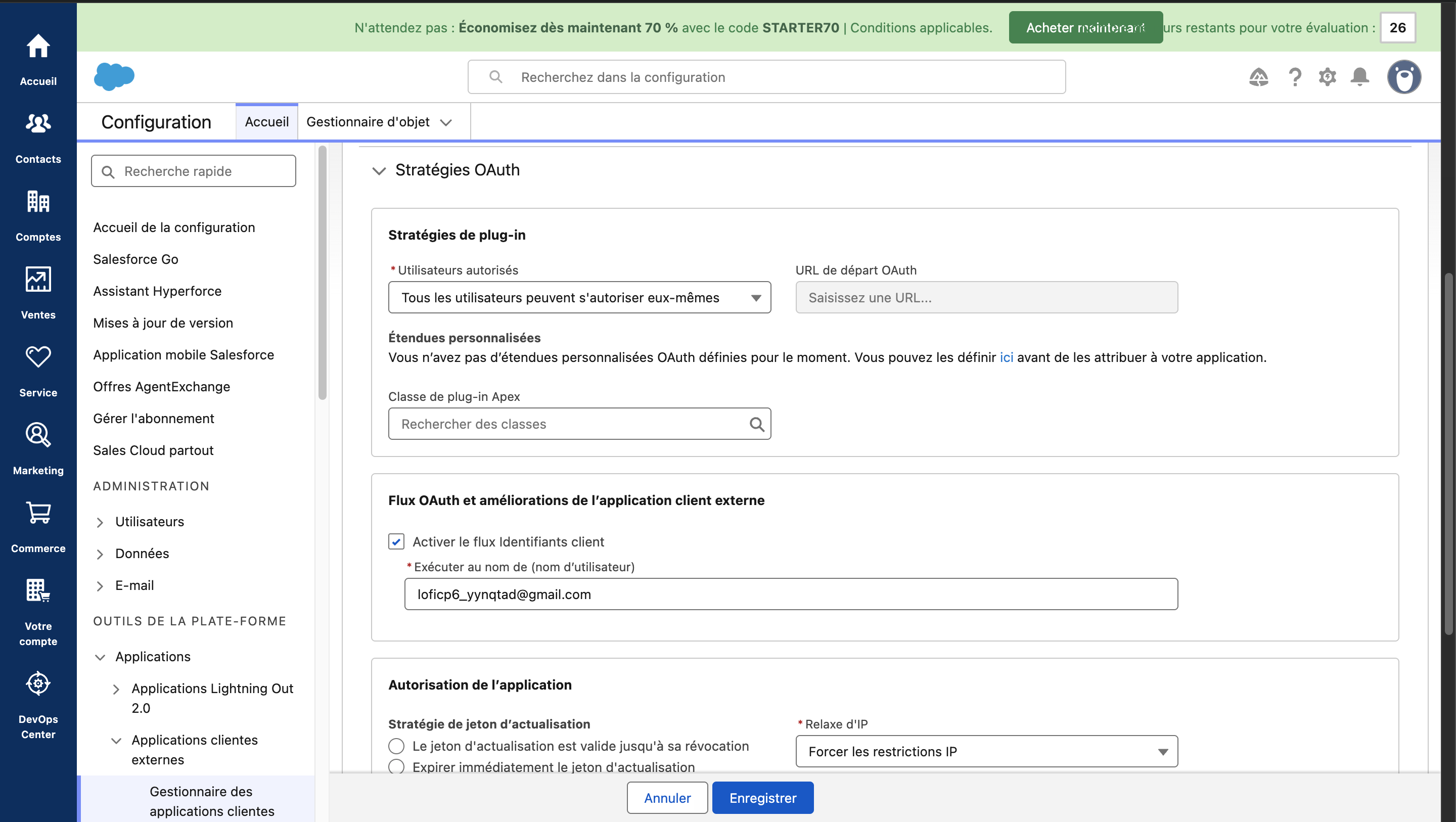This screenshot has width=1456, height=822.
Task: Open Sales Cloud partout item
Action: tap(153, 450)
